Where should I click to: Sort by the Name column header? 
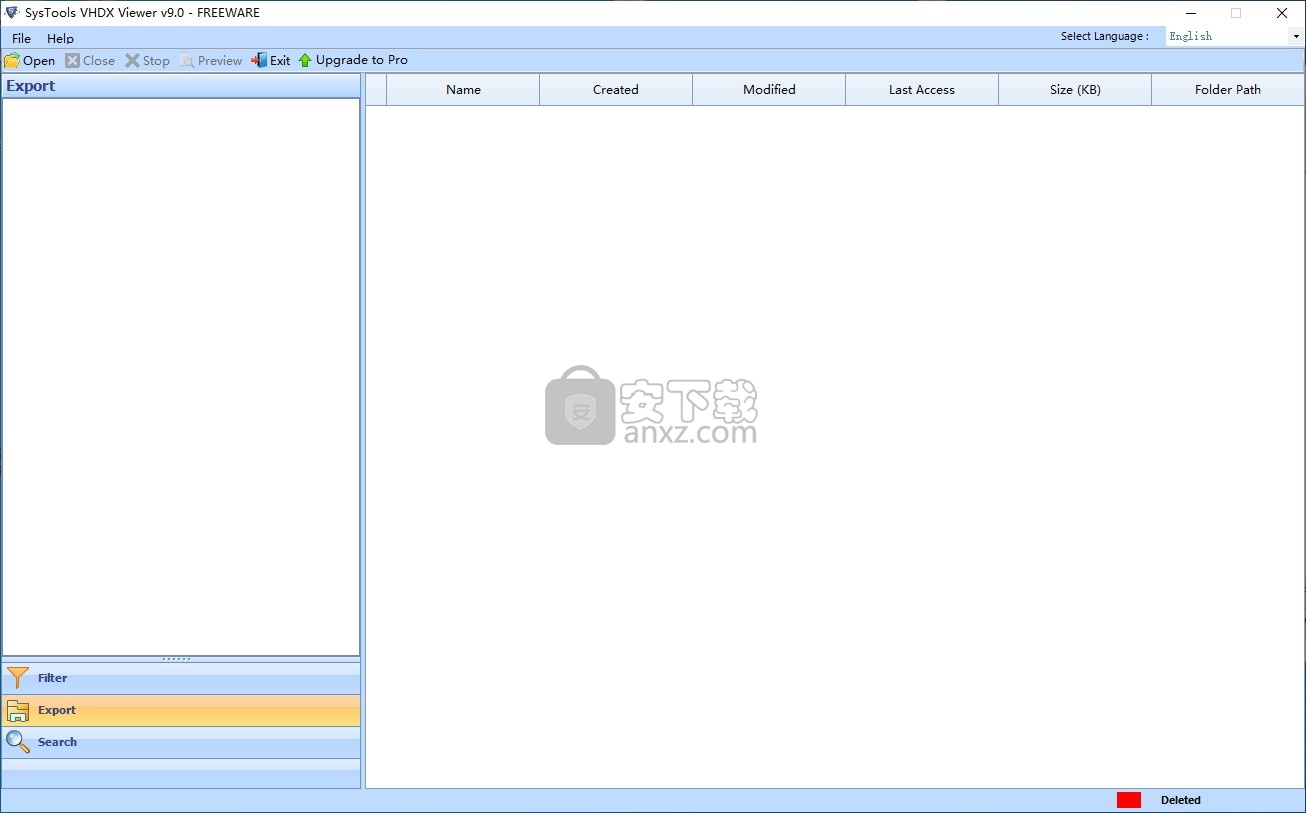(x=463, y=89)
